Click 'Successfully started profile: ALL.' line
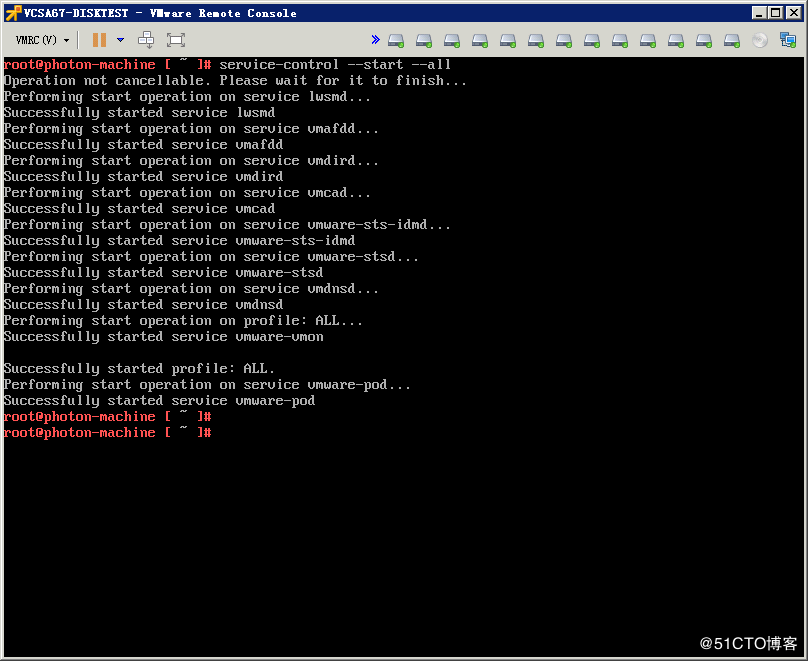808x661 pixels. click(139, 368)
